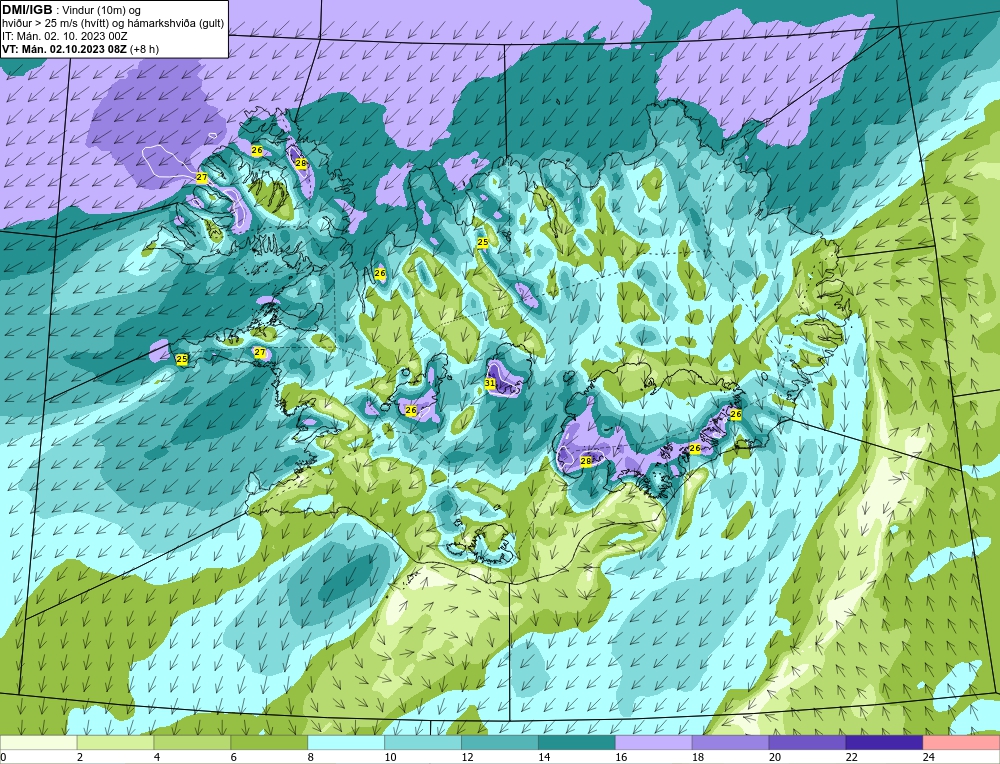Click the legend scale value 8
Viewport: 1000px width, 764px height.
tap(311, 757)
